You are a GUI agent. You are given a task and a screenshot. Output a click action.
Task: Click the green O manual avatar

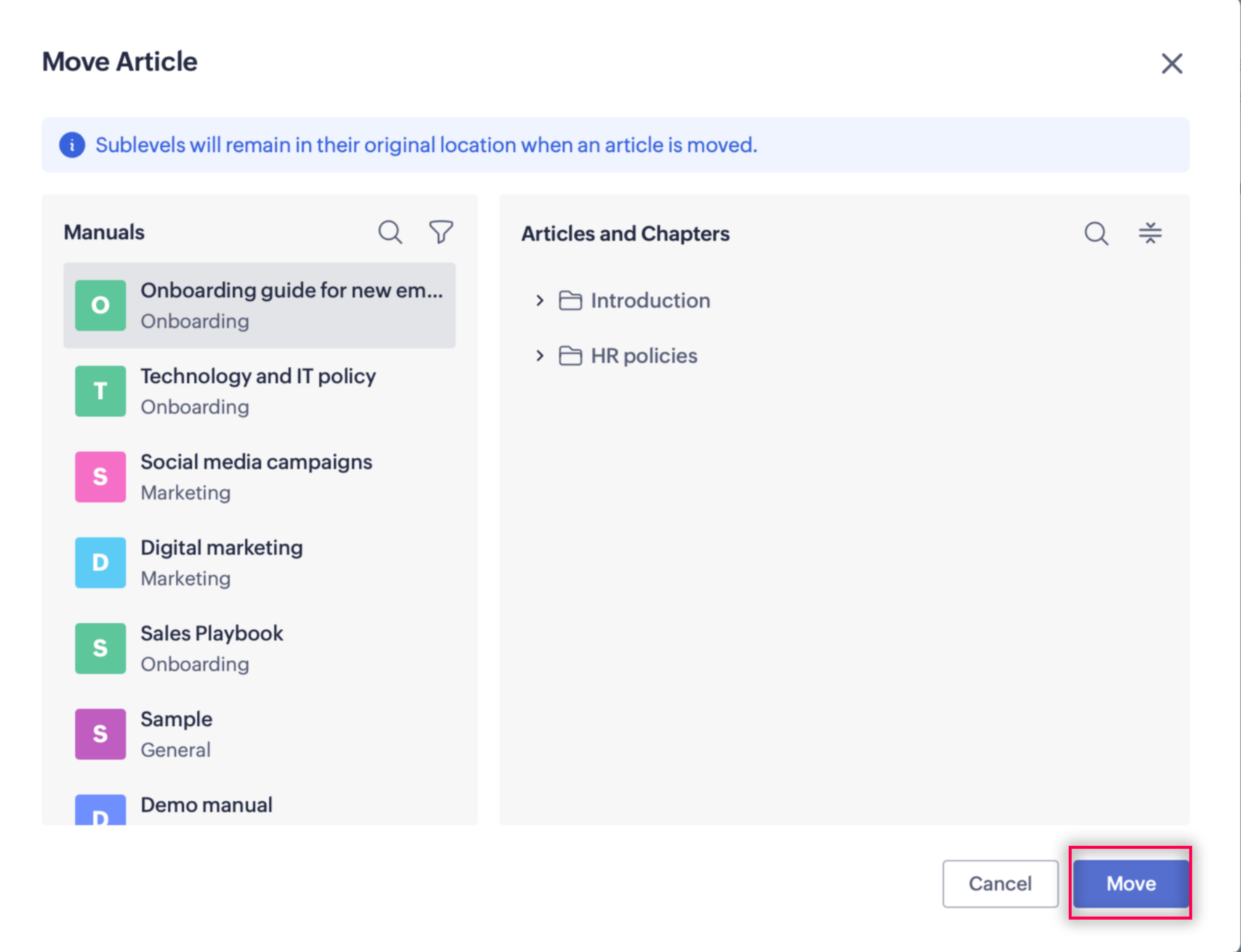point(100,305)
